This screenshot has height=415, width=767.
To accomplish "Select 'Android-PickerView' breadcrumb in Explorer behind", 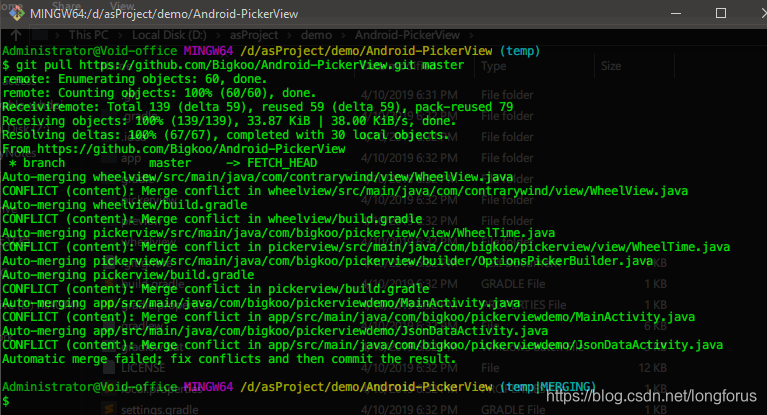I will (407, 35).
